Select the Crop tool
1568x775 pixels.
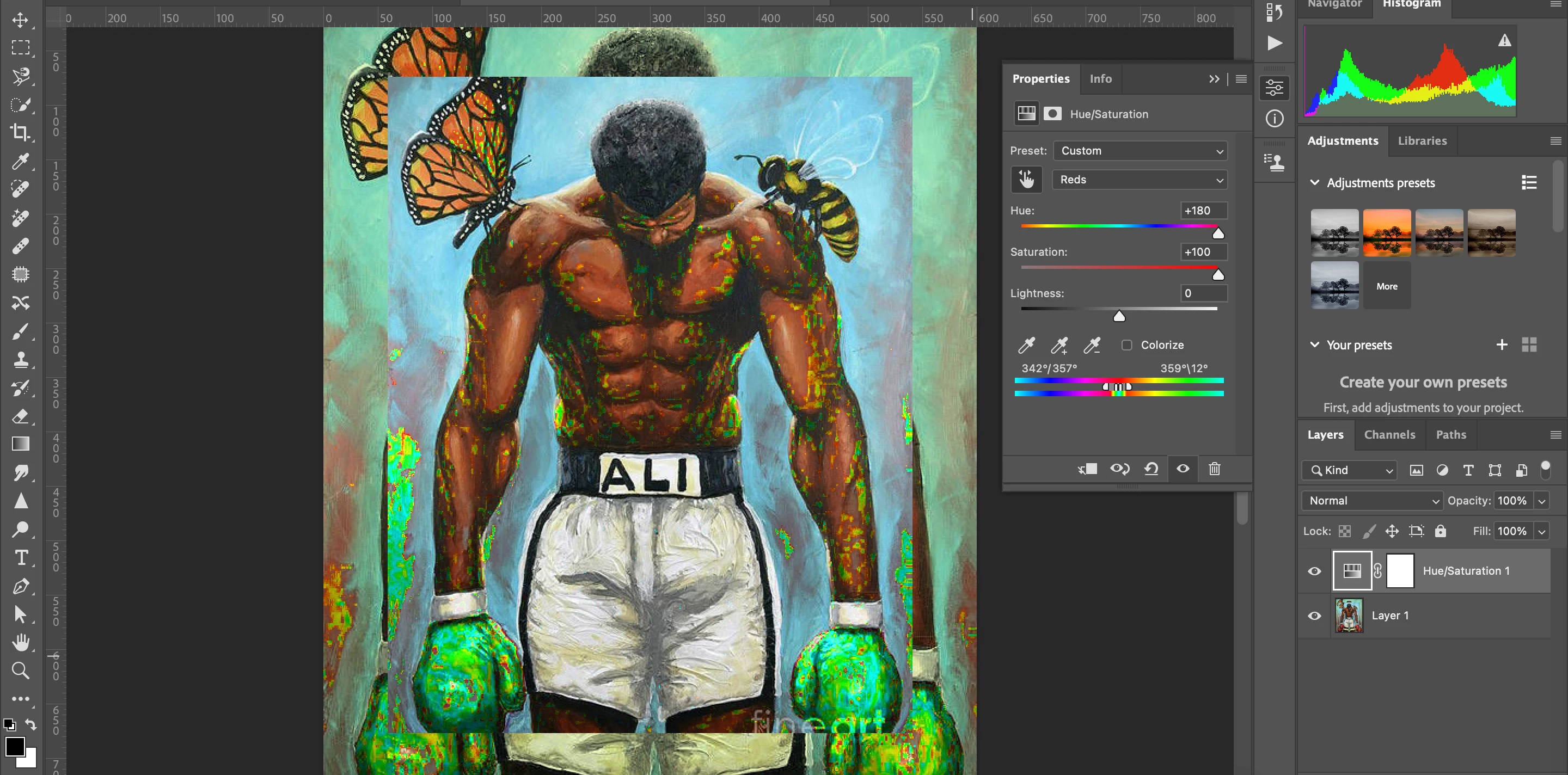pyautogui.click(x=20, y=132)
